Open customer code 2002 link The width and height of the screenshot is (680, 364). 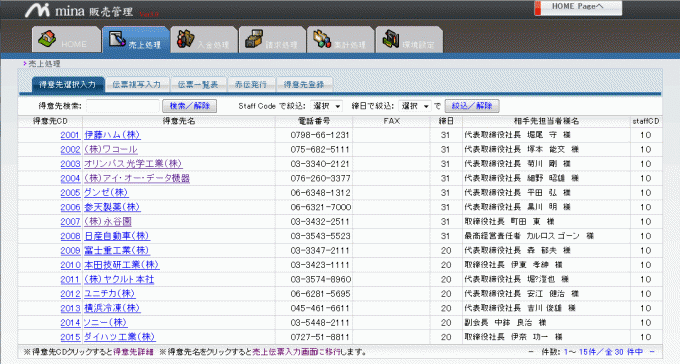pos(70,150)
